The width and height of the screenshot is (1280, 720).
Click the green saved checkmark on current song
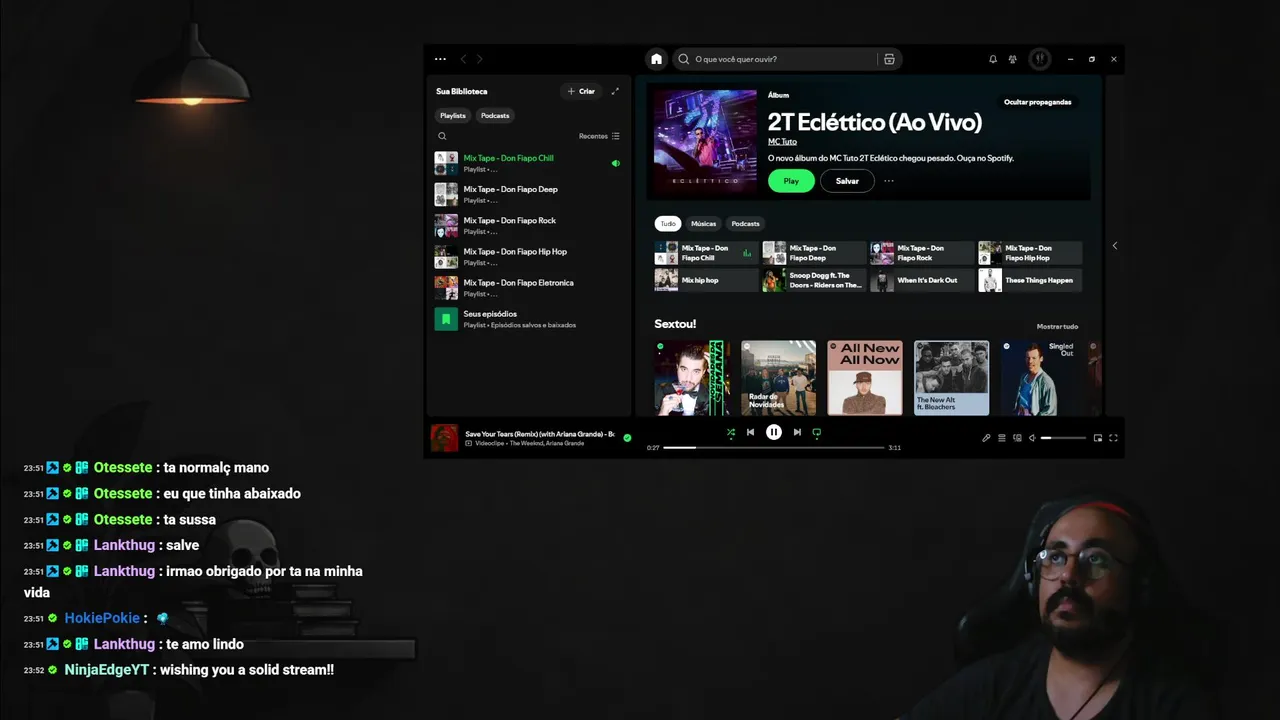pos(627,438)
